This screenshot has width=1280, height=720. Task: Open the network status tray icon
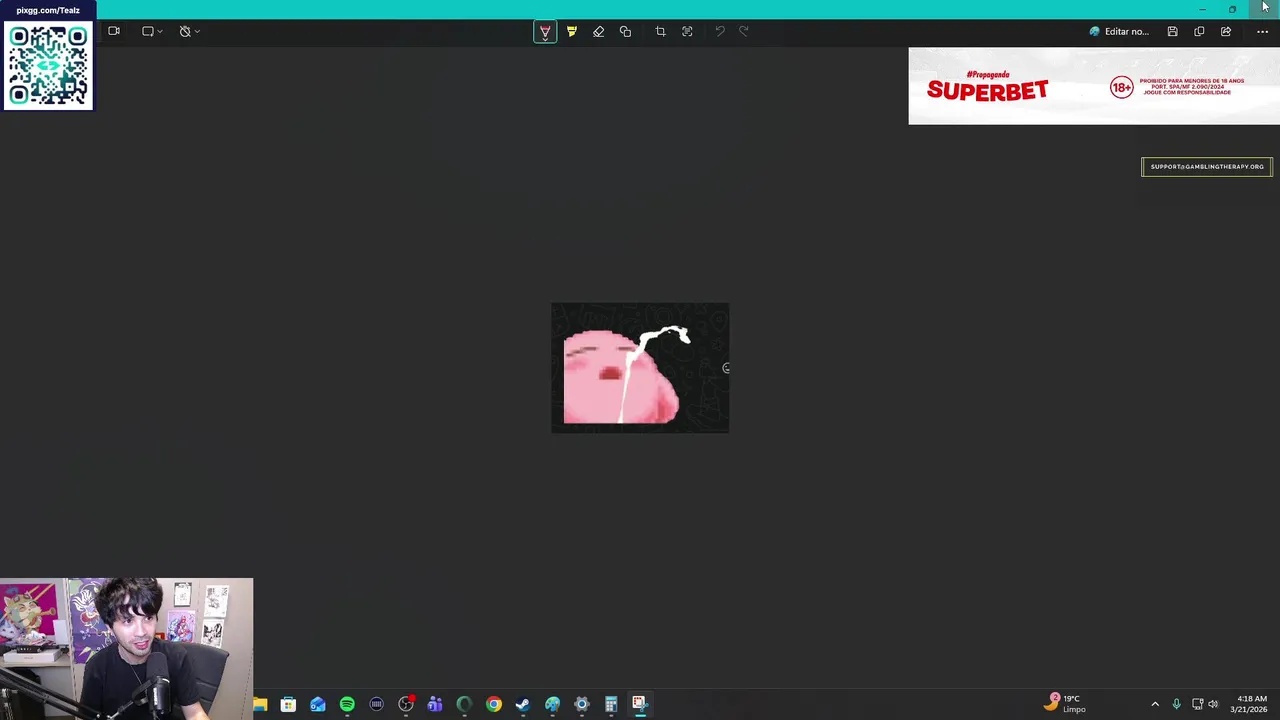1196,705
